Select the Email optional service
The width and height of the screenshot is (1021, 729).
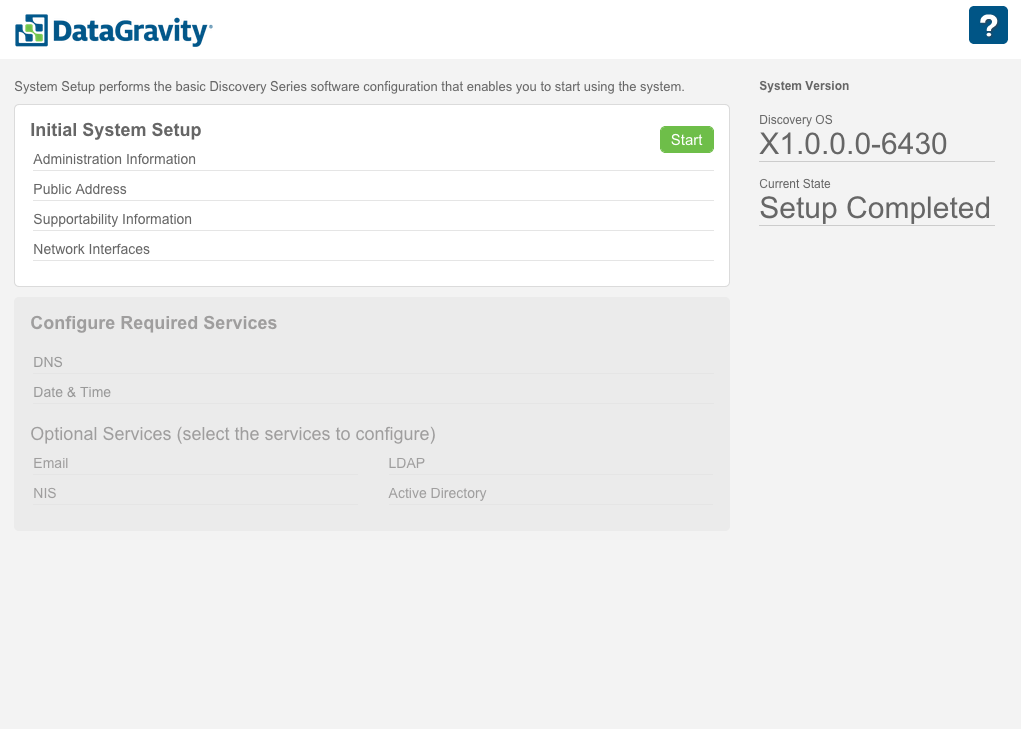tap(51, 463)
